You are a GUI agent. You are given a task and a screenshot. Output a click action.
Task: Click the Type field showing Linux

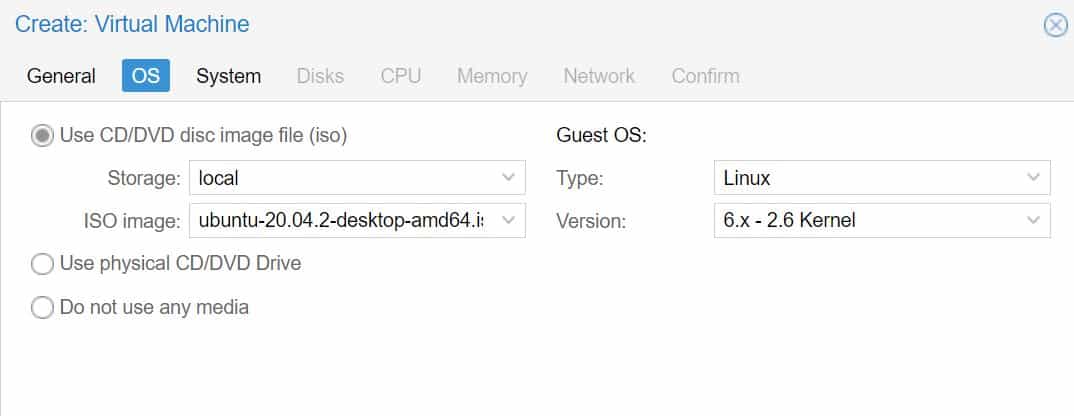(x=882, y=178)
